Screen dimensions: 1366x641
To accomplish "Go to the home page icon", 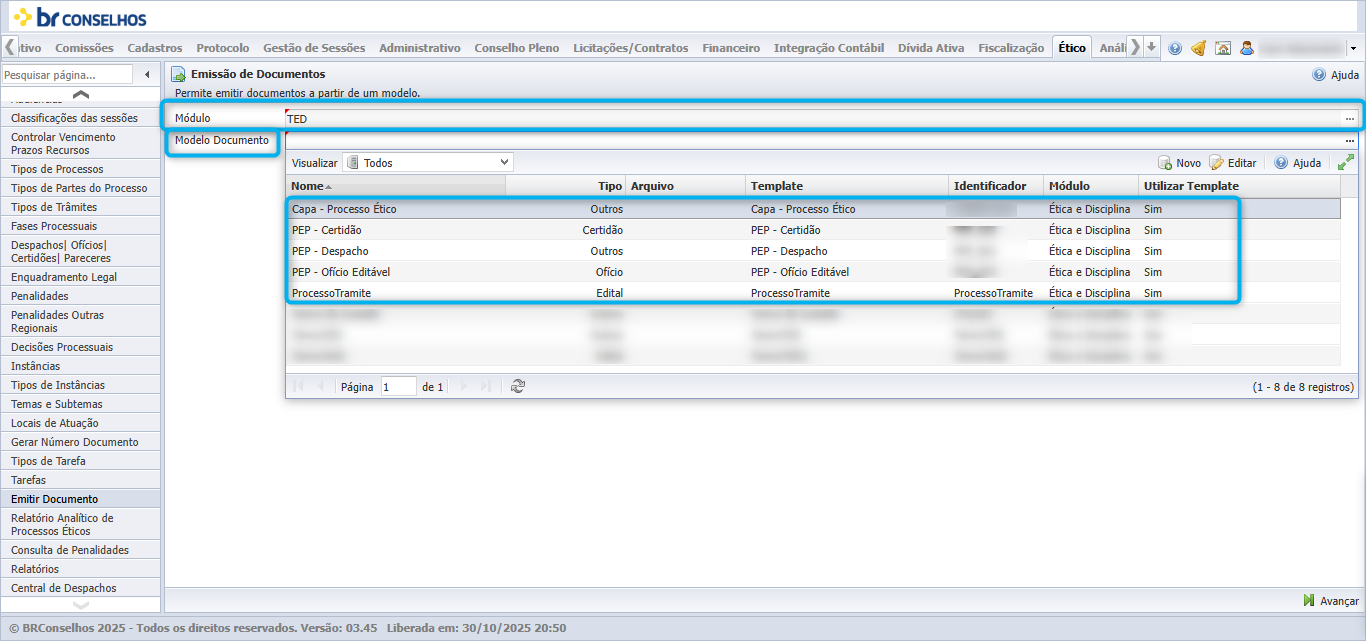I will [1222, 48].
